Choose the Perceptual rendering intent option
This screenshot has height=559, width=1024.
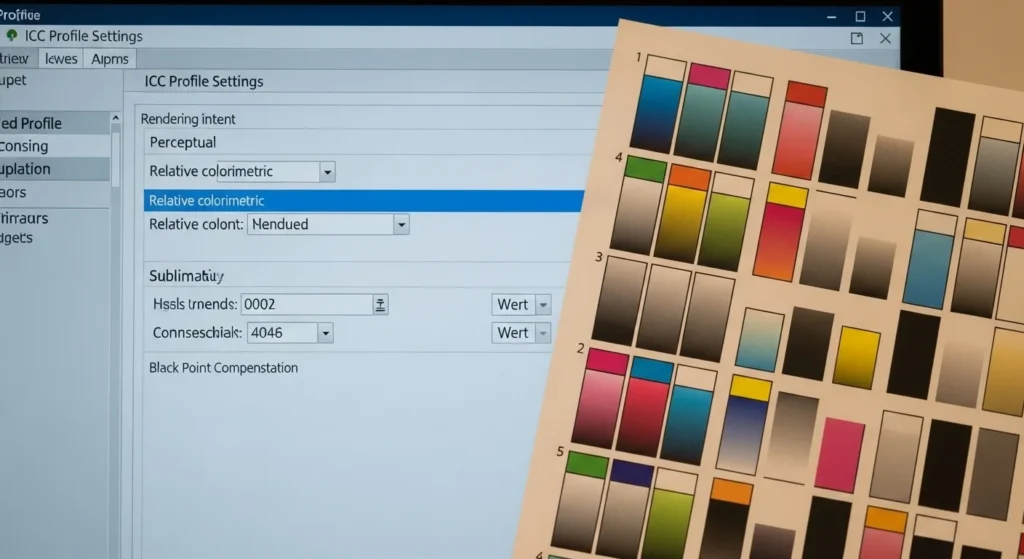183,143
